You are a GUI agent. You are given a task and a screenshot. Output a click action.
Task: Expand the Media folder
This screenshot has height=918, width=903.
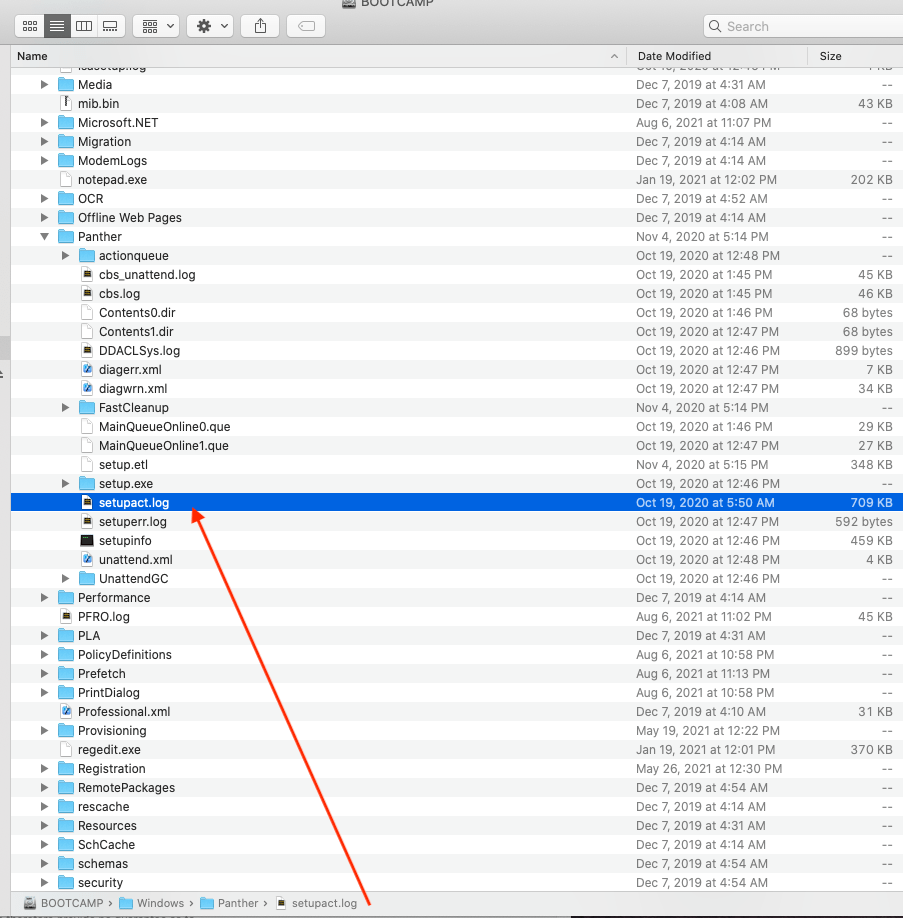click(x=44, y=84)
